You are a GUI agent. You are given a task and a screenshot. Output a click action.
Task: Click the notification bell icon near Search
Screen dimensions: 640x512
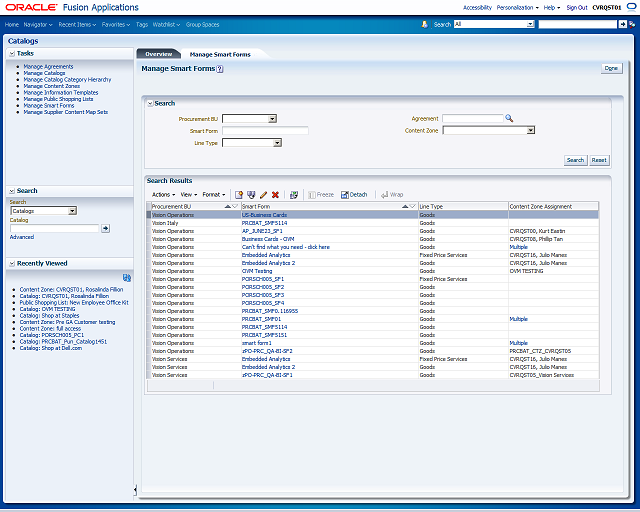coord(424,24)
